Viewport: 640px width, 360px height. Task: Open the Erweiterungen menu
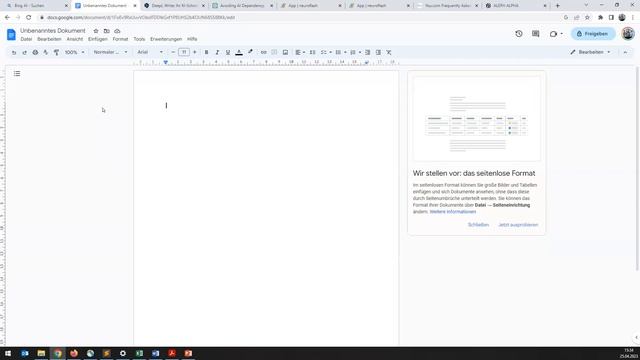166,39
